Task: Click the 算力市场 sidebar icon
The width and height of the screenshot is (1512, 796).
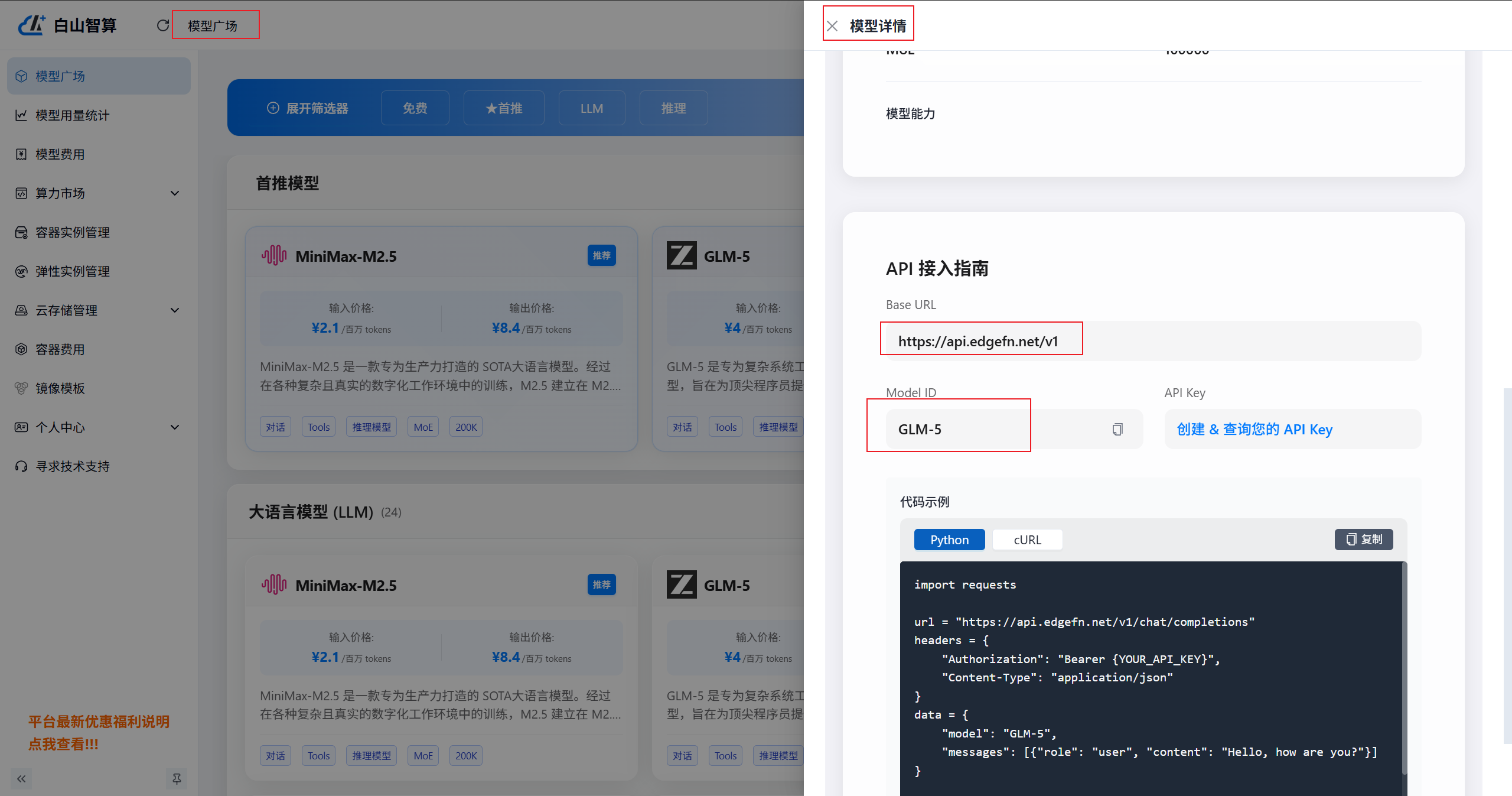Action: [x=21, y=193]
